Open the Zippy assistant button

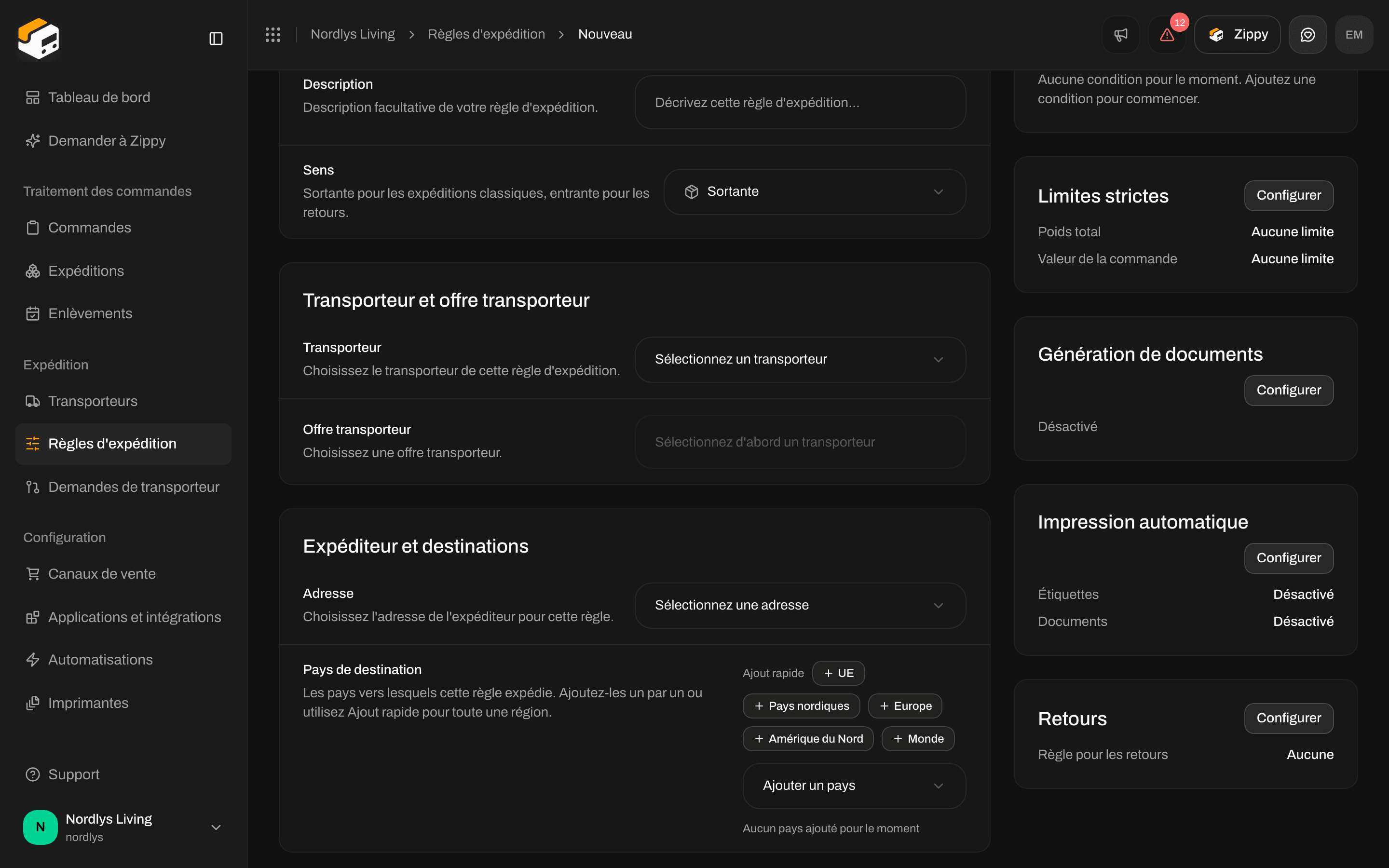point(1237,34)
